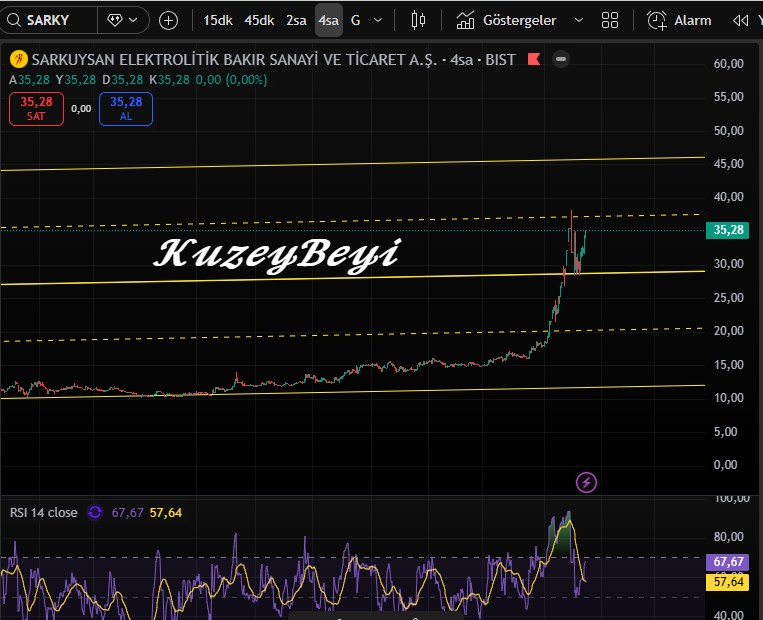
Task: Click the red flag marker icon
Action: point(534,59)
